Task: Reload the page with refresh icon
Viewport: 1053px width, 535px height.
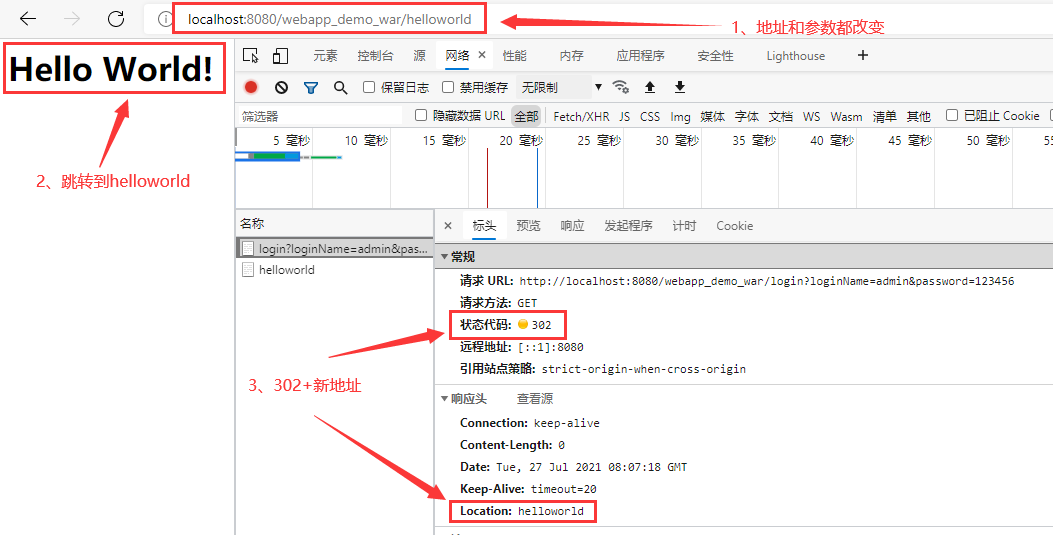Action: point(116,19)
